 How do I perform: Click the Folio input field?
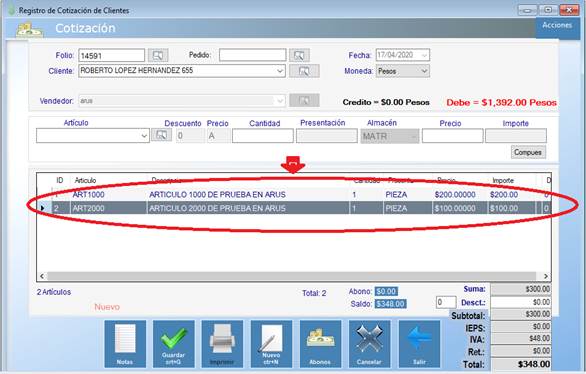[111, 56]
